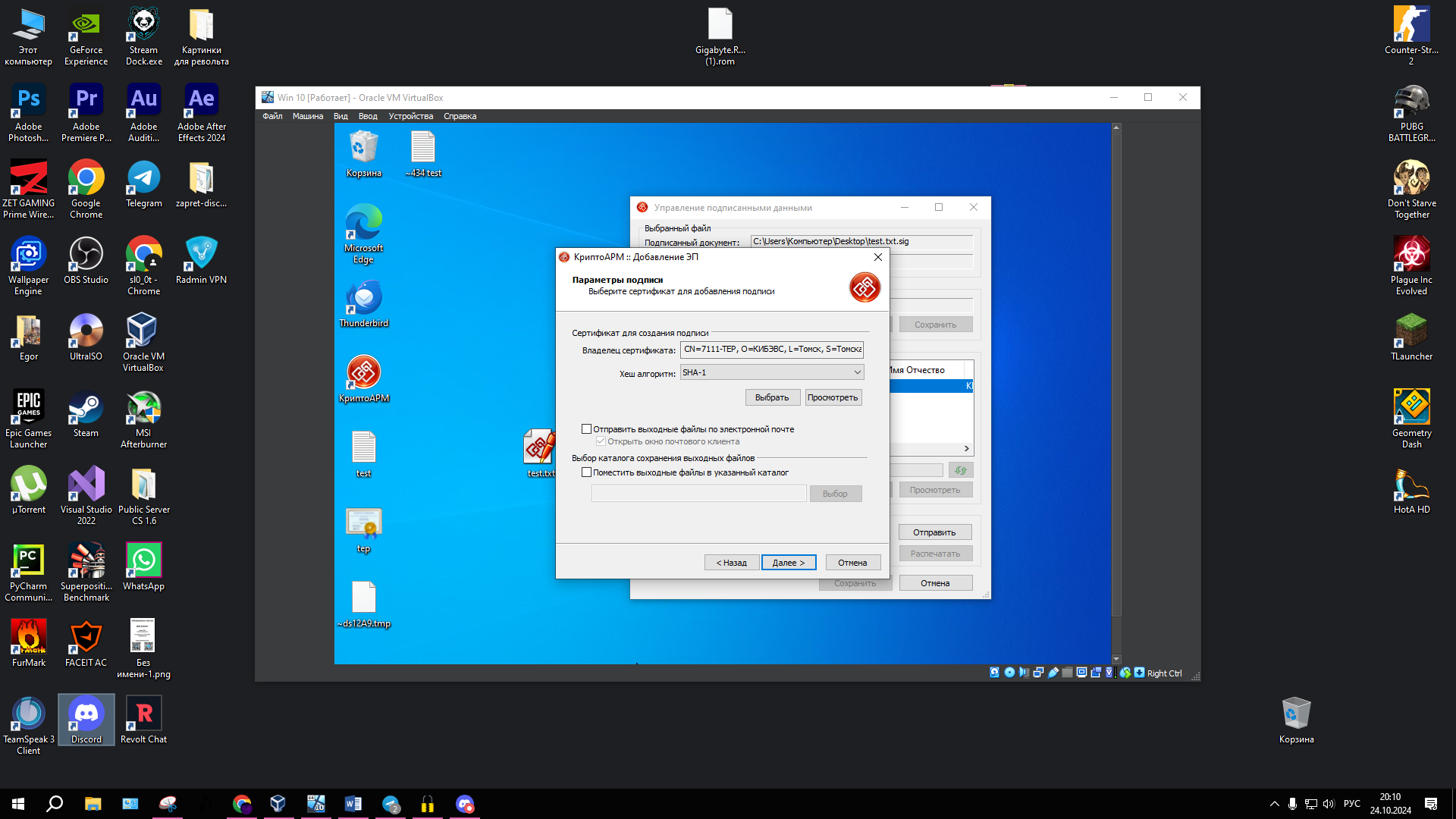Click the Просмотреть certificate button

click(833, 397)
